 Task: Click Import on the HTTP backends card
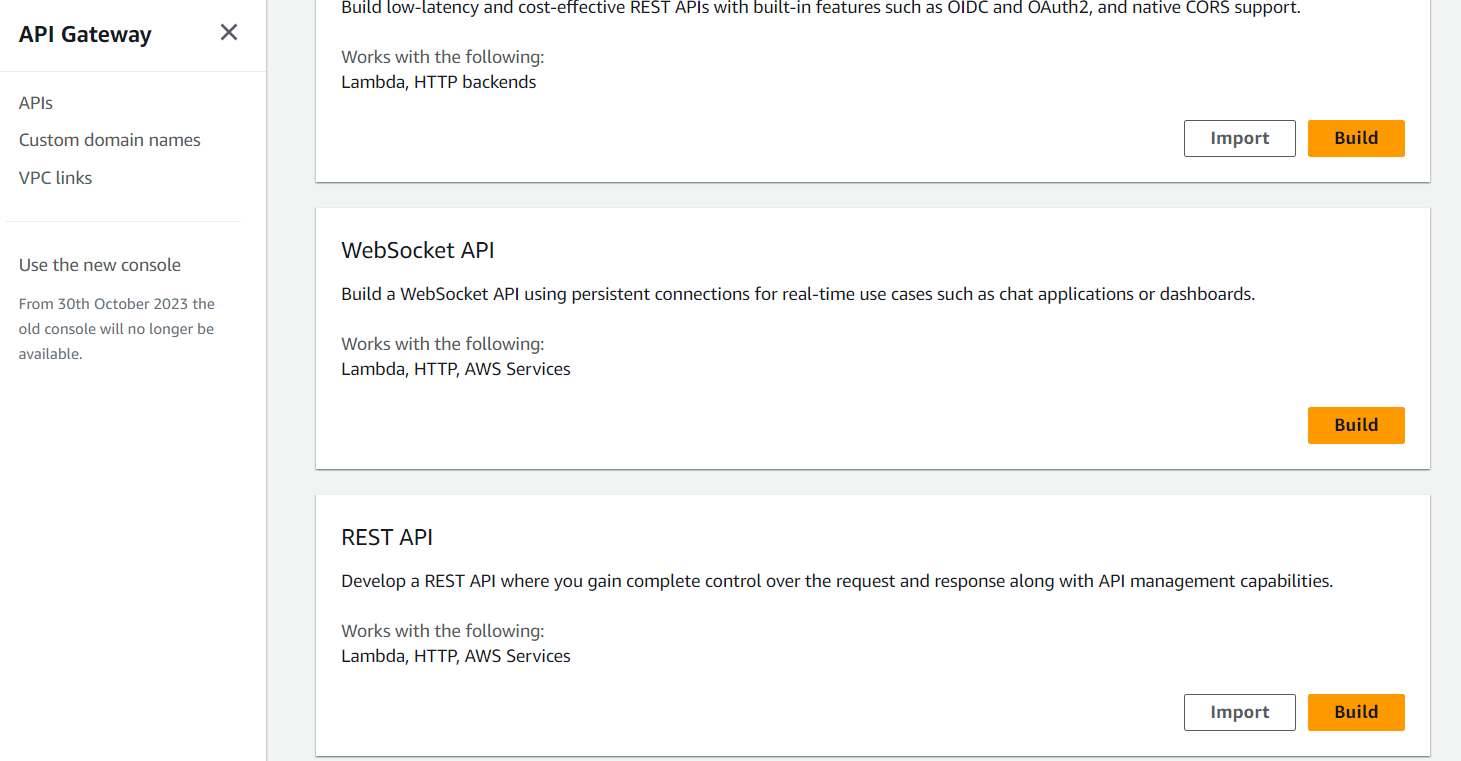point(1240,138)
